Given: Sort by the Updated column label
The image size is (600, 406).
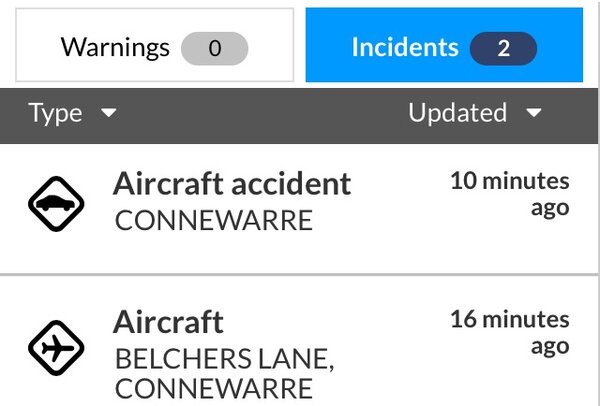Looking at the screenshot, I should point(457,114).
